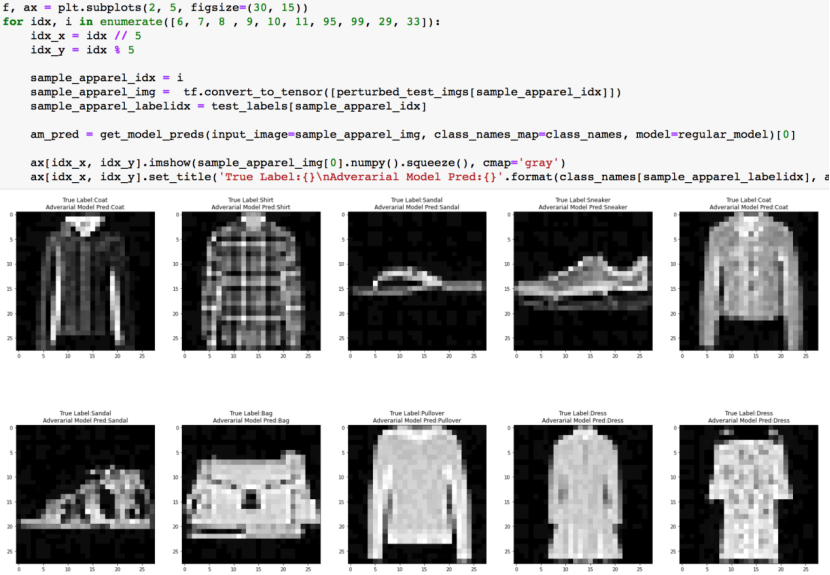The image size is (830, 575).
Task: Select the Sneaker image plot
Action: pos(583,281)
